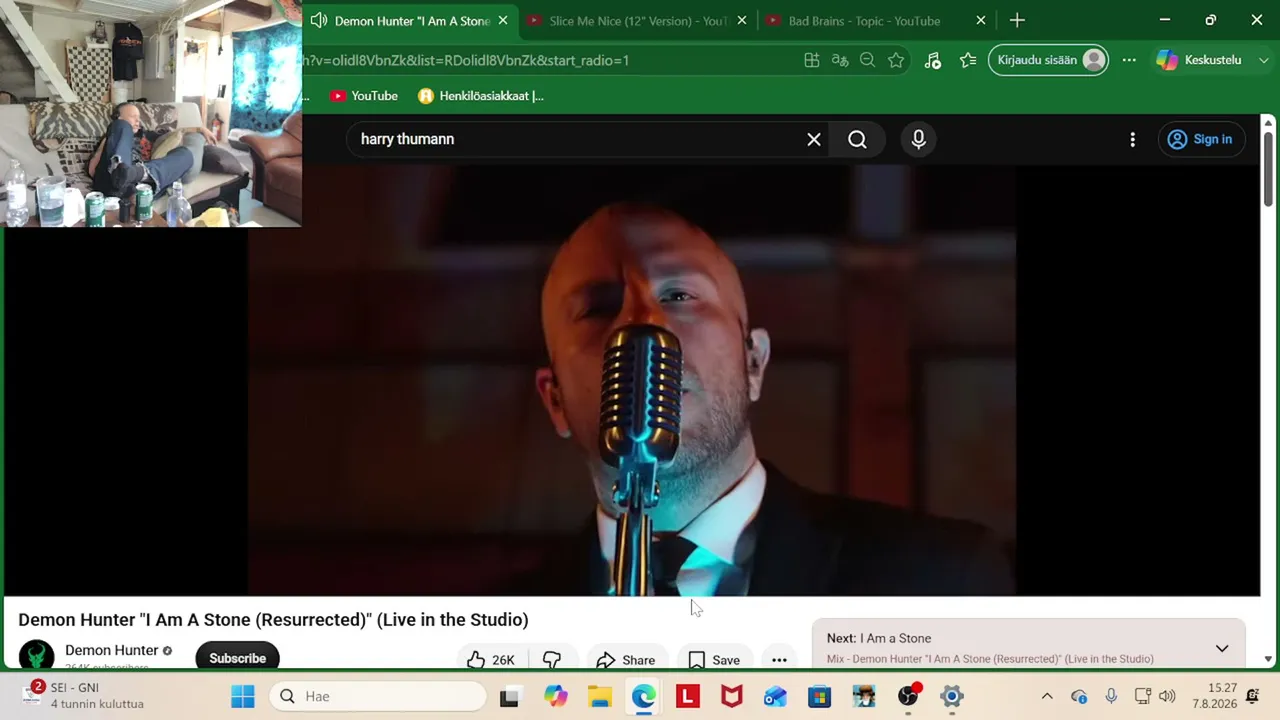Image resolution: width=1280 pixels, height=720 pixels.
Task: Open McAfee from the taskbar
Action: click(x=732, y=696)
